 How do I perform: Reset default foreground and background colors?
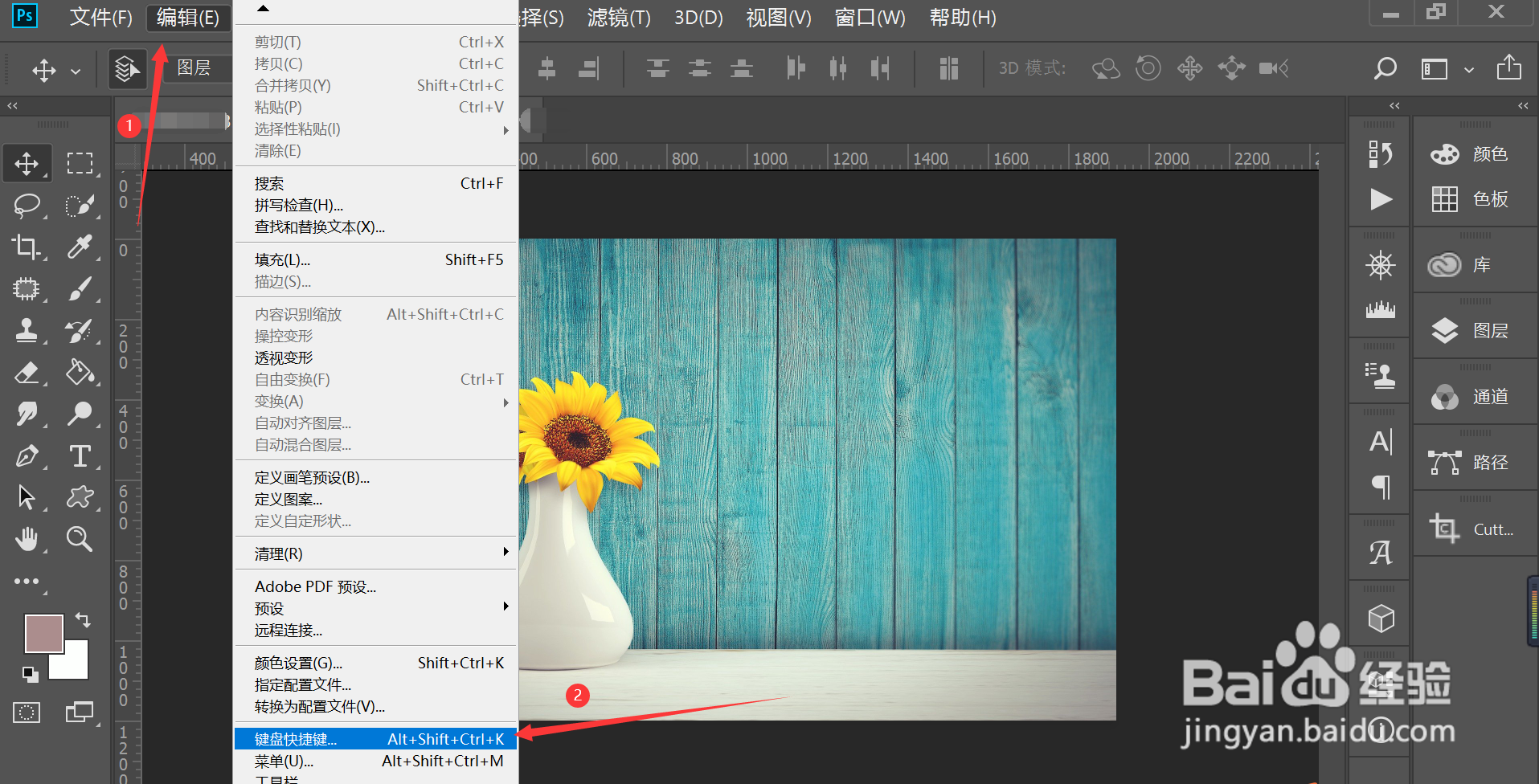click(30, 674)
